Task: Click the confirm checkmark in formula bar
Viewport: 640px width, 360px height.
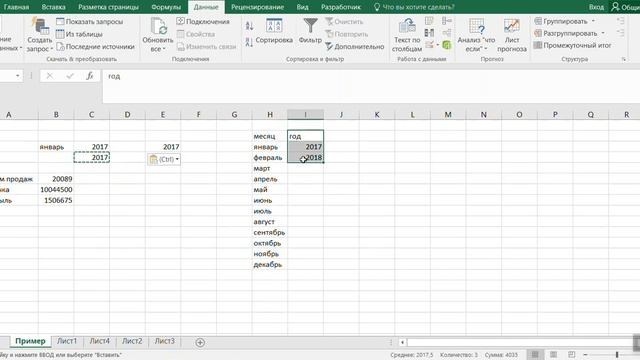Action: coord(70,76)
